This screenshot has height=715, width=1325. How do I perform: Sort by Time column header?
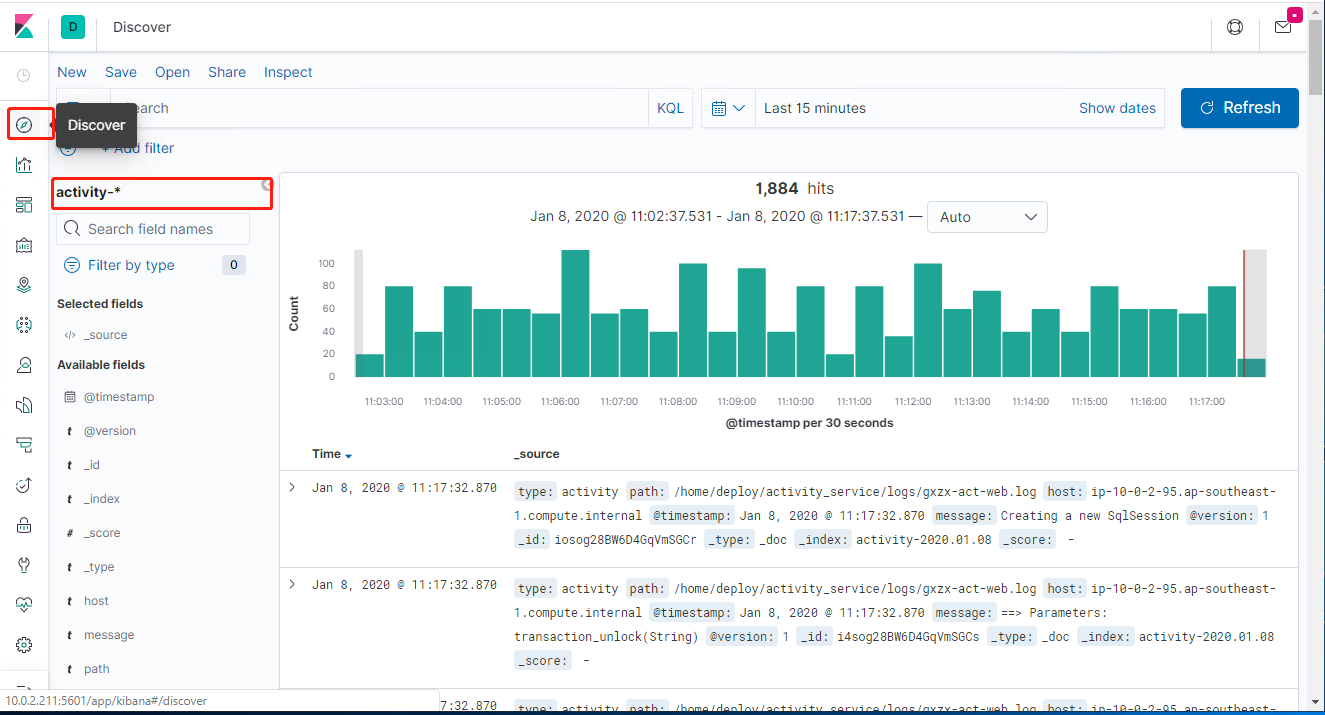click(332, 454)
